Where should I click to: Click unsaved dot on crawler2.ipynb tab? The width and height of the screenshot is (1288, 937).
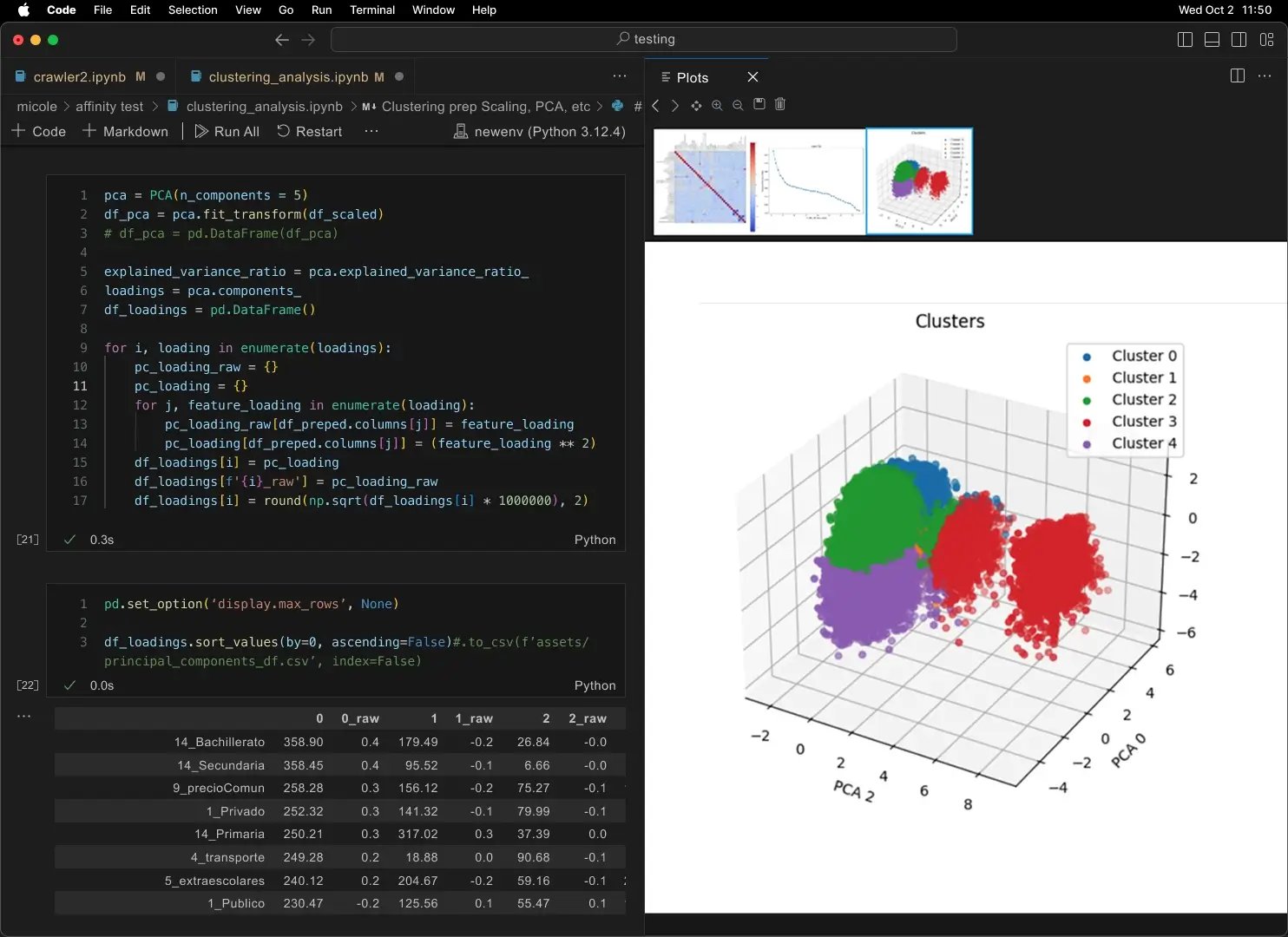coord(161,76)
